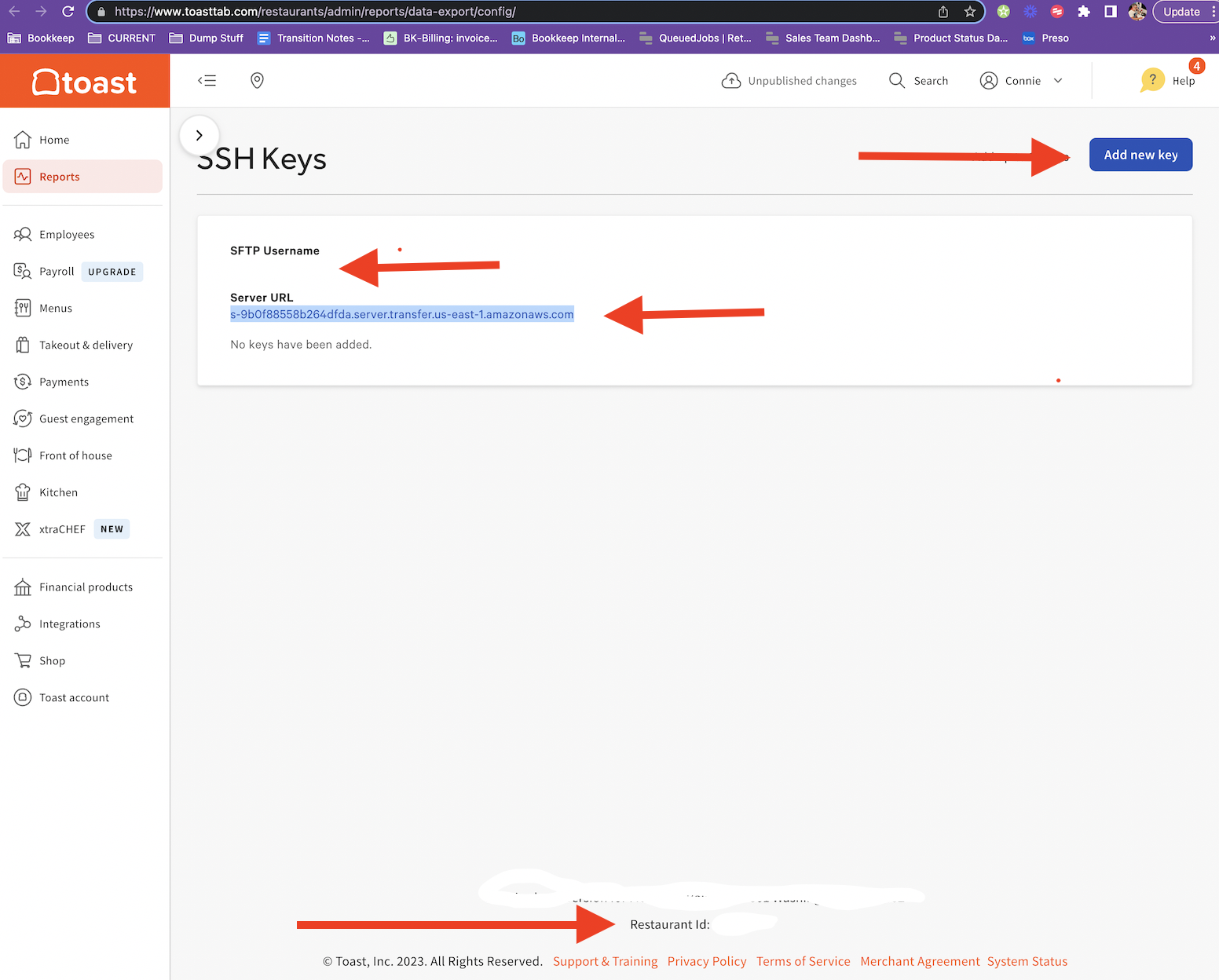Open the Bookkeep bookmark
Screen dimensions: 1219x980
41,38
